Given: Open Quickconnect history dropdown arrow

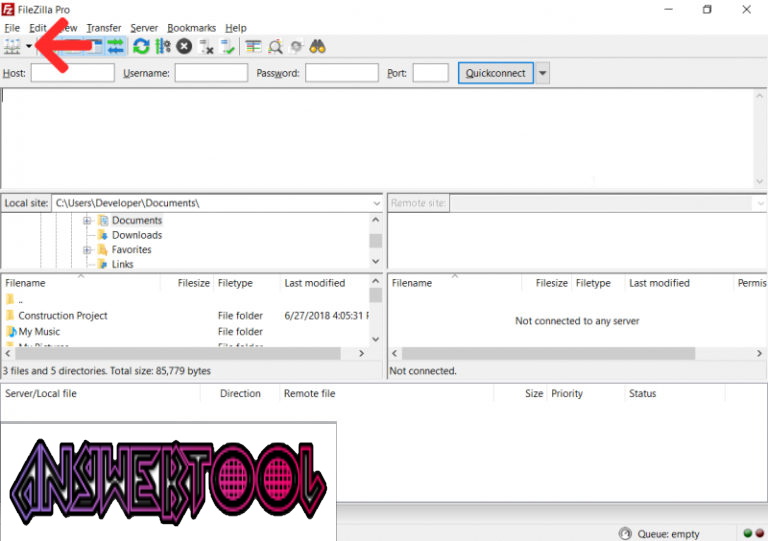Looking at the screenshot, I should pyautogui.click(x=542, y=73).
